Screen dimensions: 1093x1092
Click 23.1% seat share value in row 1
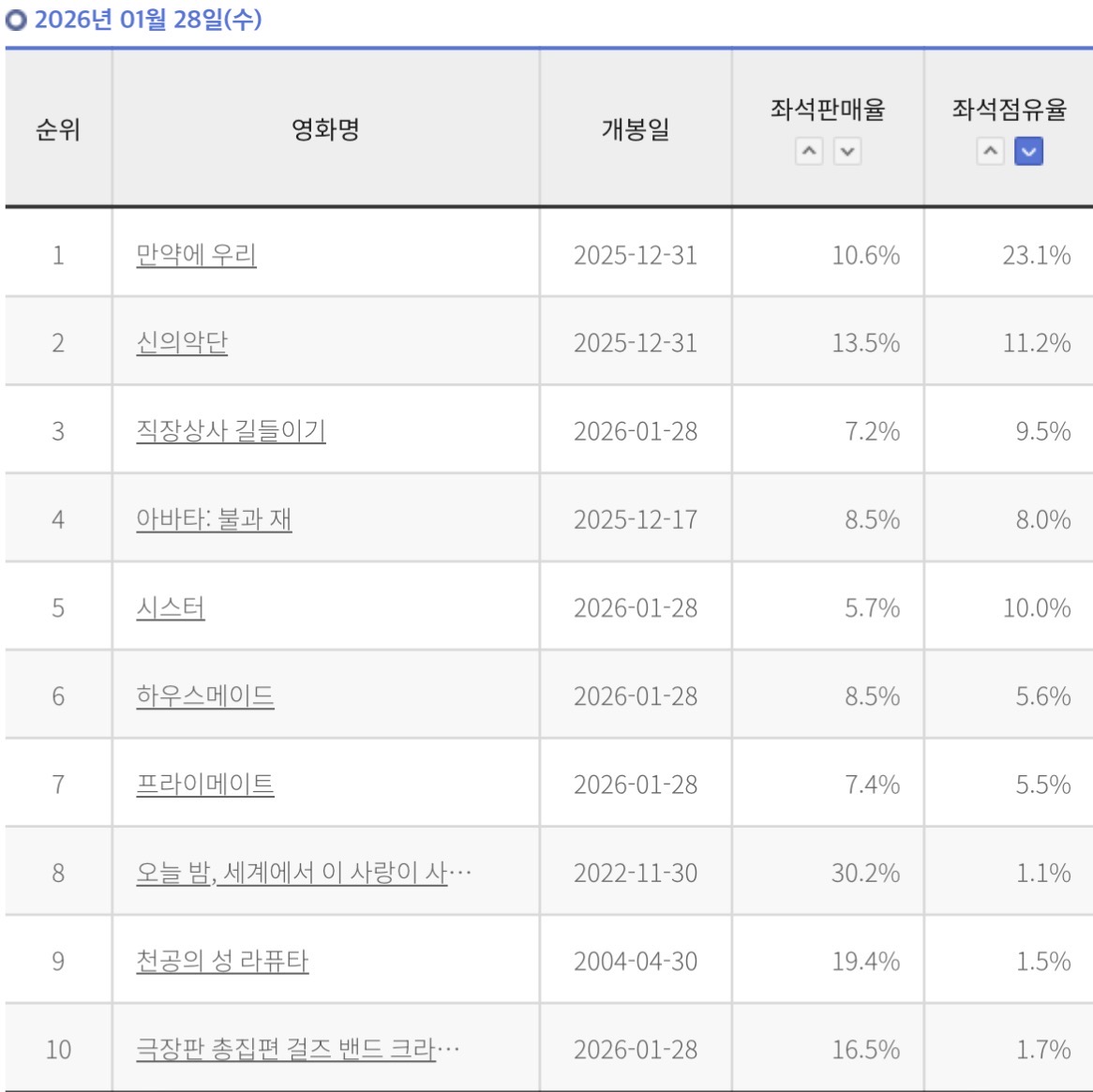click(x=1036, y=255)
